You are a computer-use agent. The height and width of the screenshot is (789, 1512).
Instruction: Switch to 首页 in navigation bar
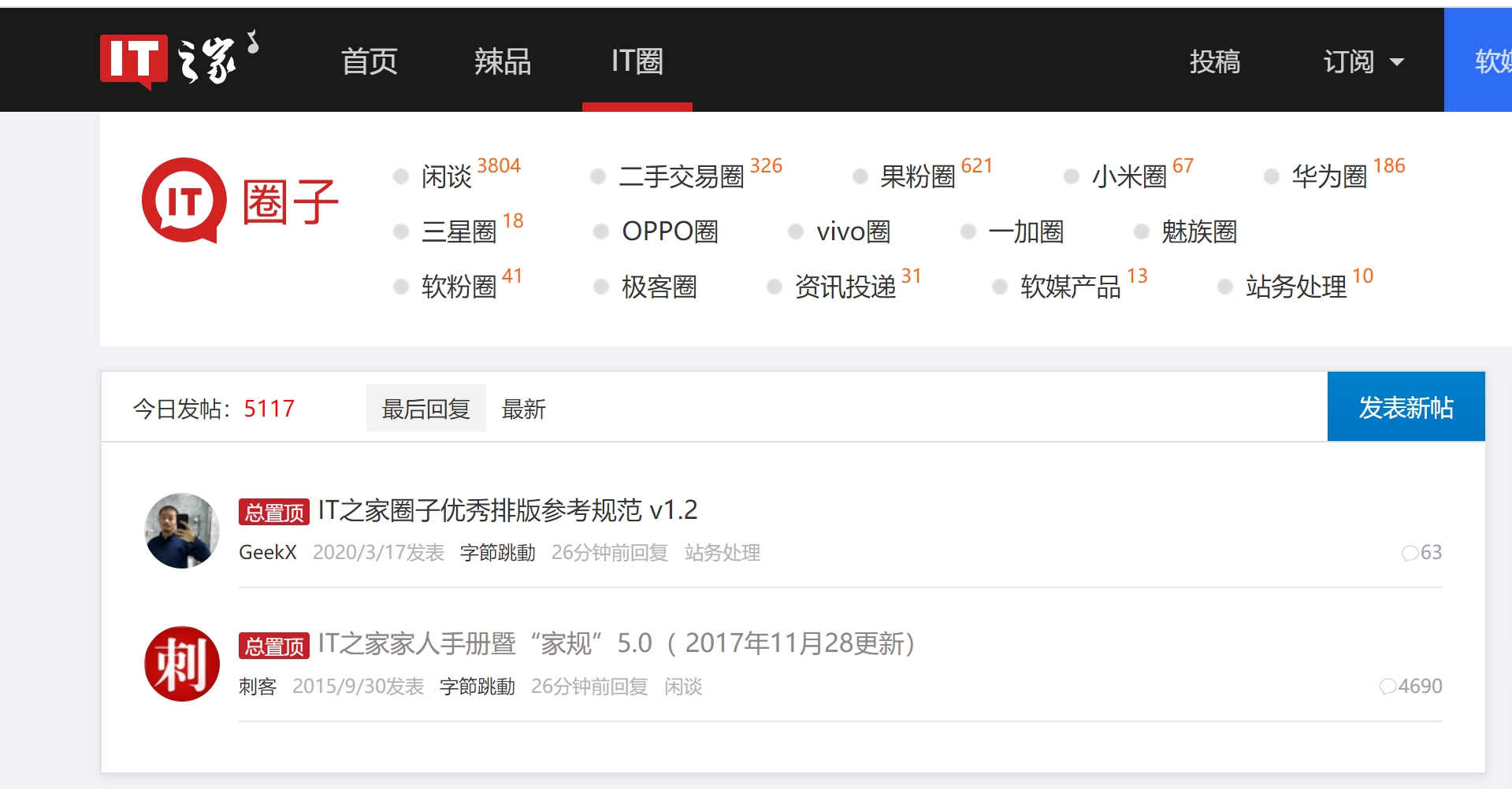point(369,61)
